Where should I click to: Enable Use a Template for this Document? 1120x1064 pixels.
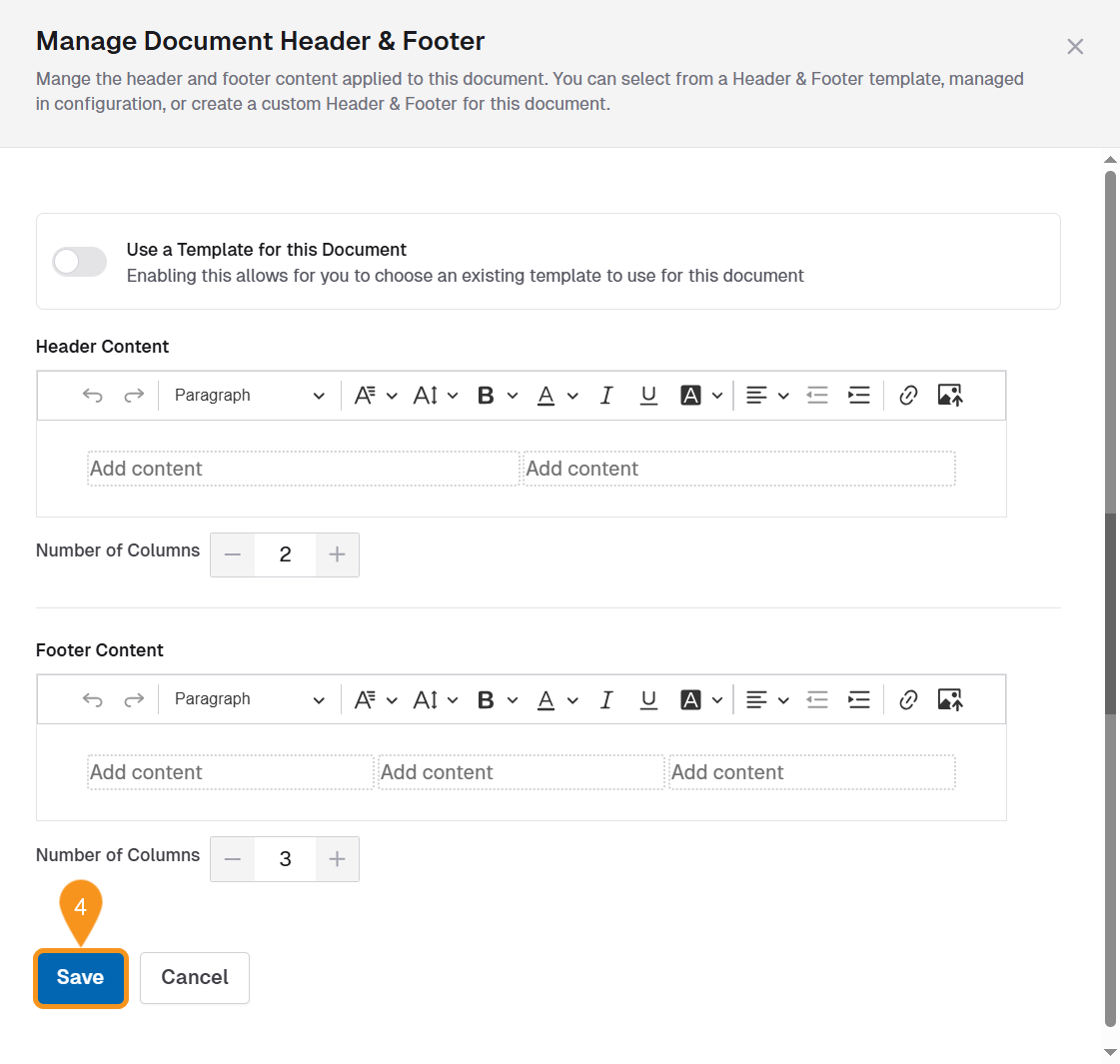tap(78, 261)
